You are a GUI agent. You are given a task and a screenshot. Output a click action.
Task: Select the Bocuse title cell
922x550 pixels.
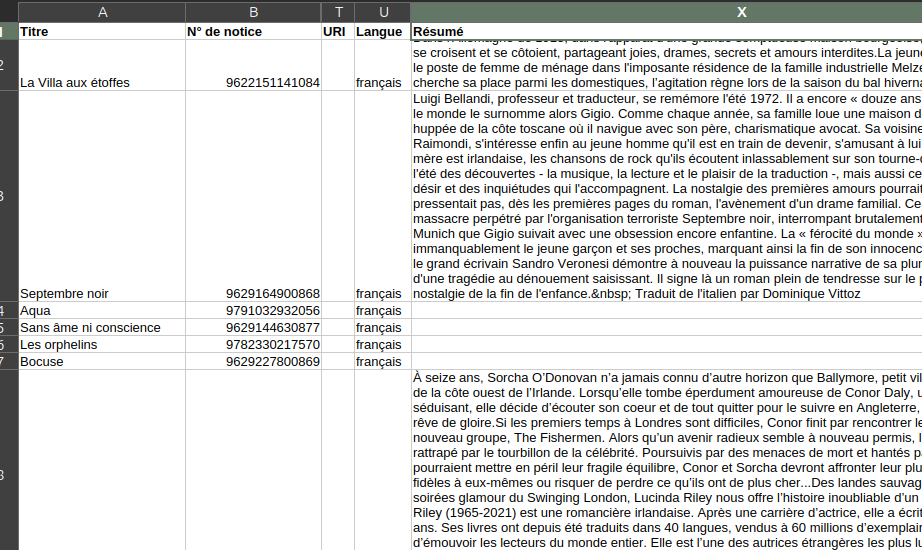[102, 361]
